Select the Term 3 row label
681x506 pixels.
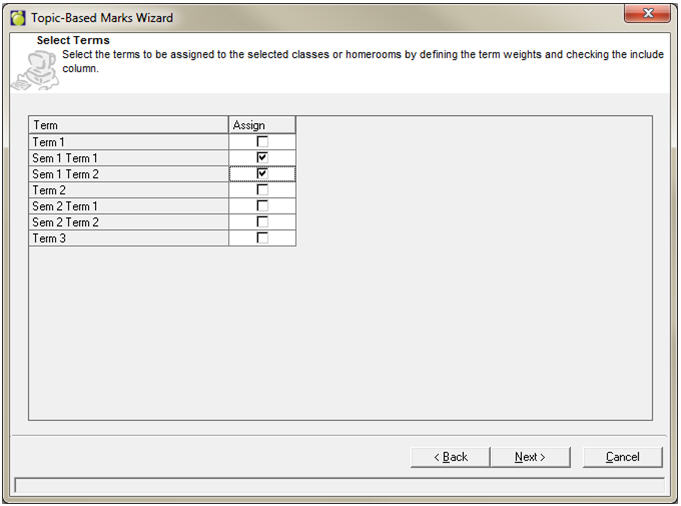[128, 238]
